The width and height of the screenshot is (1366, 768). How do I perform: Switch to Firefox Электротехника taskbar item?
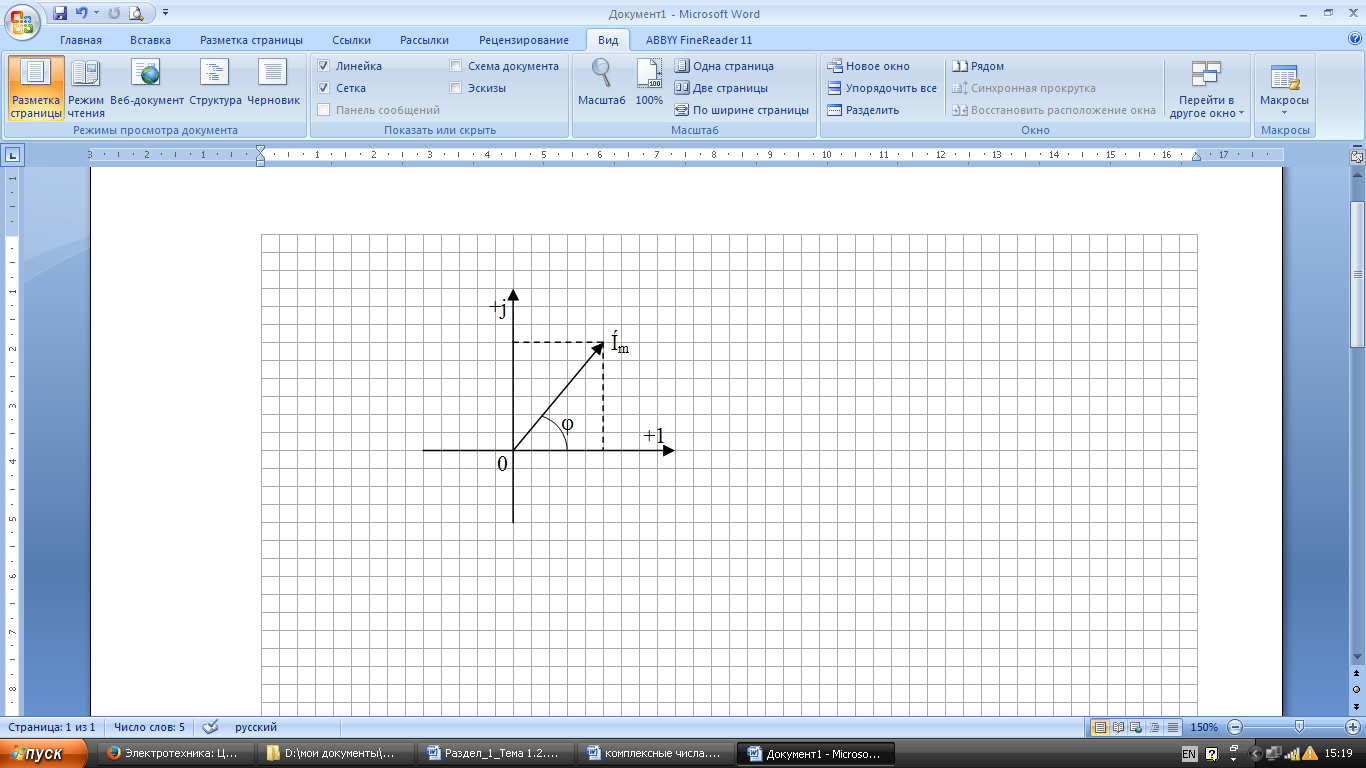click(175, 754)
